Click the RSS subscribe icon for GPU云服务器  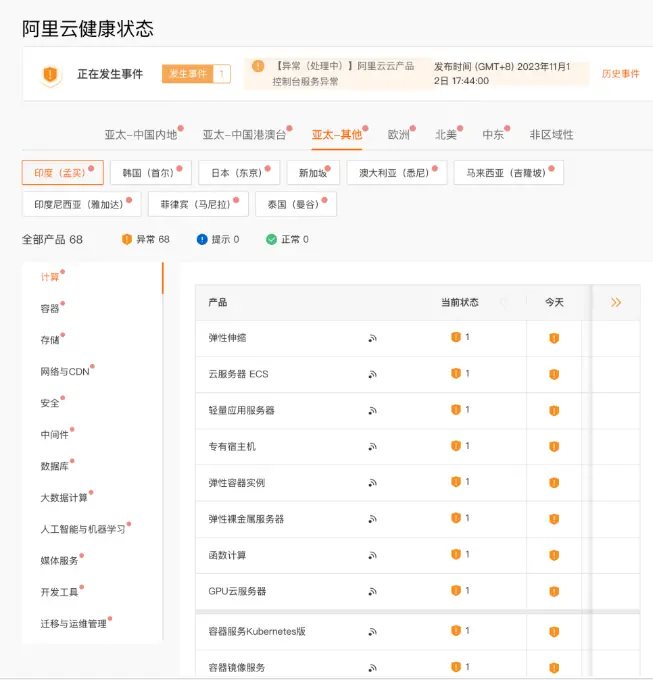372,592
